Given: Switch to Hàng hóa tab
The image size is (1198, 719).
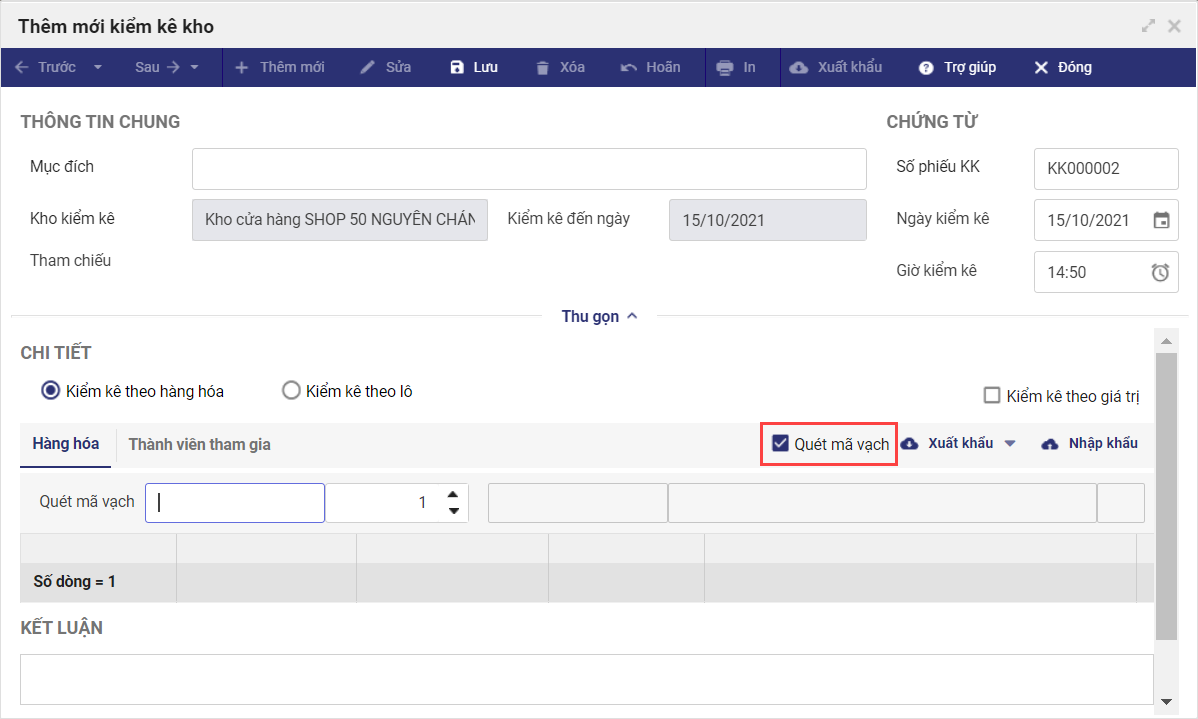Looking at the screenshot, I should (66, 444).
